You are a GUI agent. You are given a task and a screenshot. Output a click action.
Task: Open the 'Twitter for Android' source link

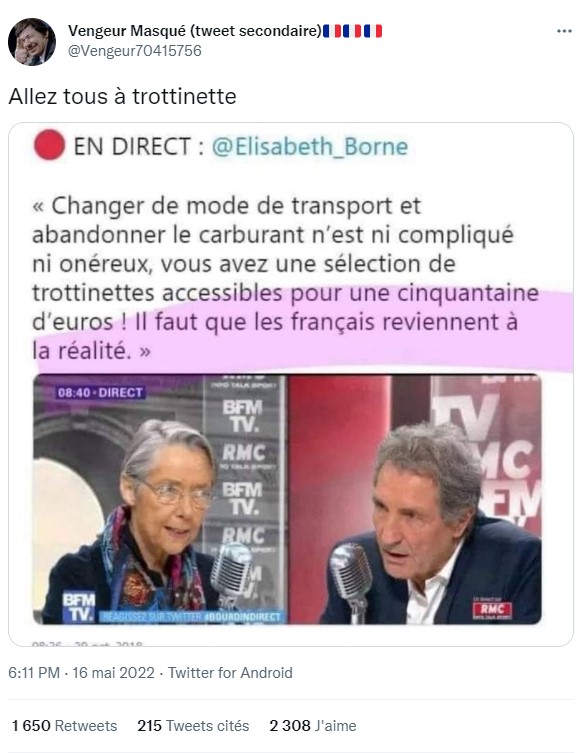point(230,673)
